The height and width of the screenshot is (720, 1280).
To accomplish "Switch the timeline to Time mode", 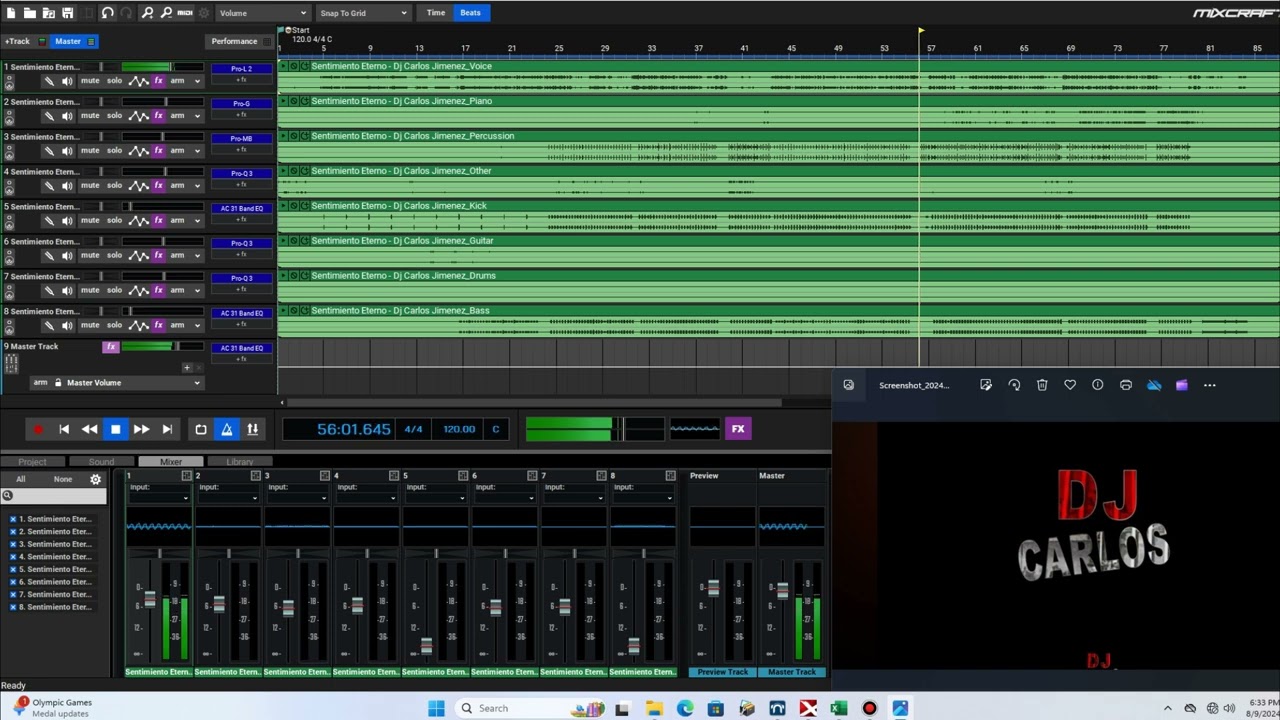I will (x=436, y=13).
